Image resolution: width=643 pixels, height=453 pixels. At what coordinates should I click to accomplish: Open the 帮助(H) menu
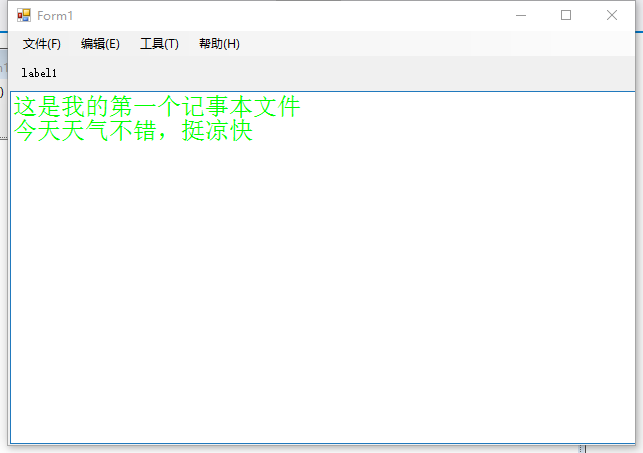[219, 44]
